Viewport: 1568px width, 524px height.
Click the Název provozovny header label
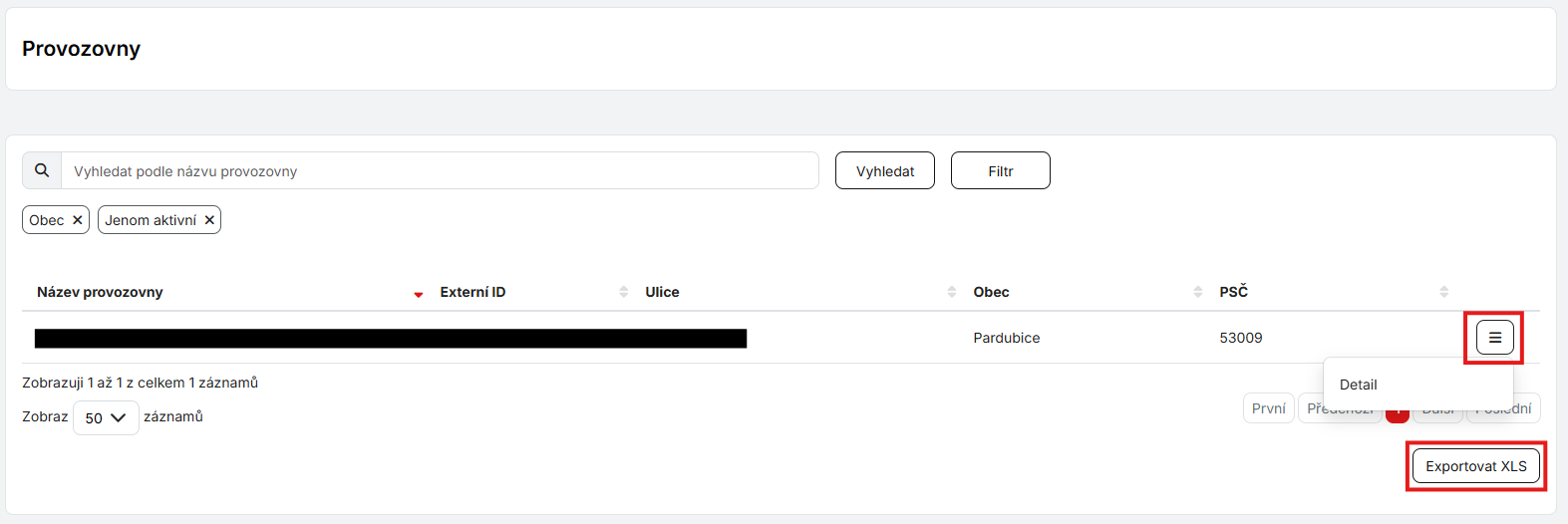(x=100, y=292)
